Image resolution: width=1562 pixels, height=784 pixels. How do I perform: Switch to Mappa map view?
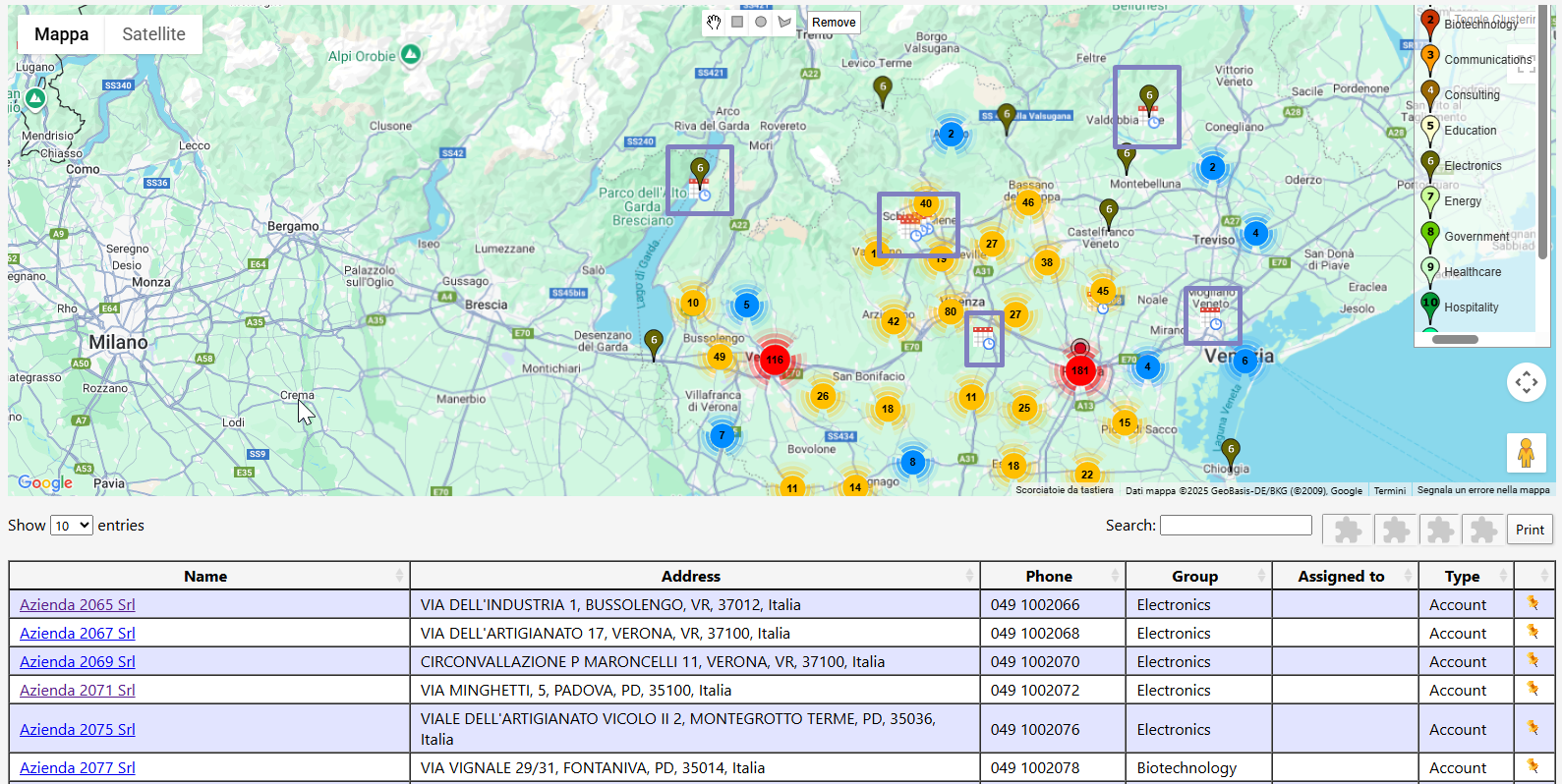pos(61,34)
